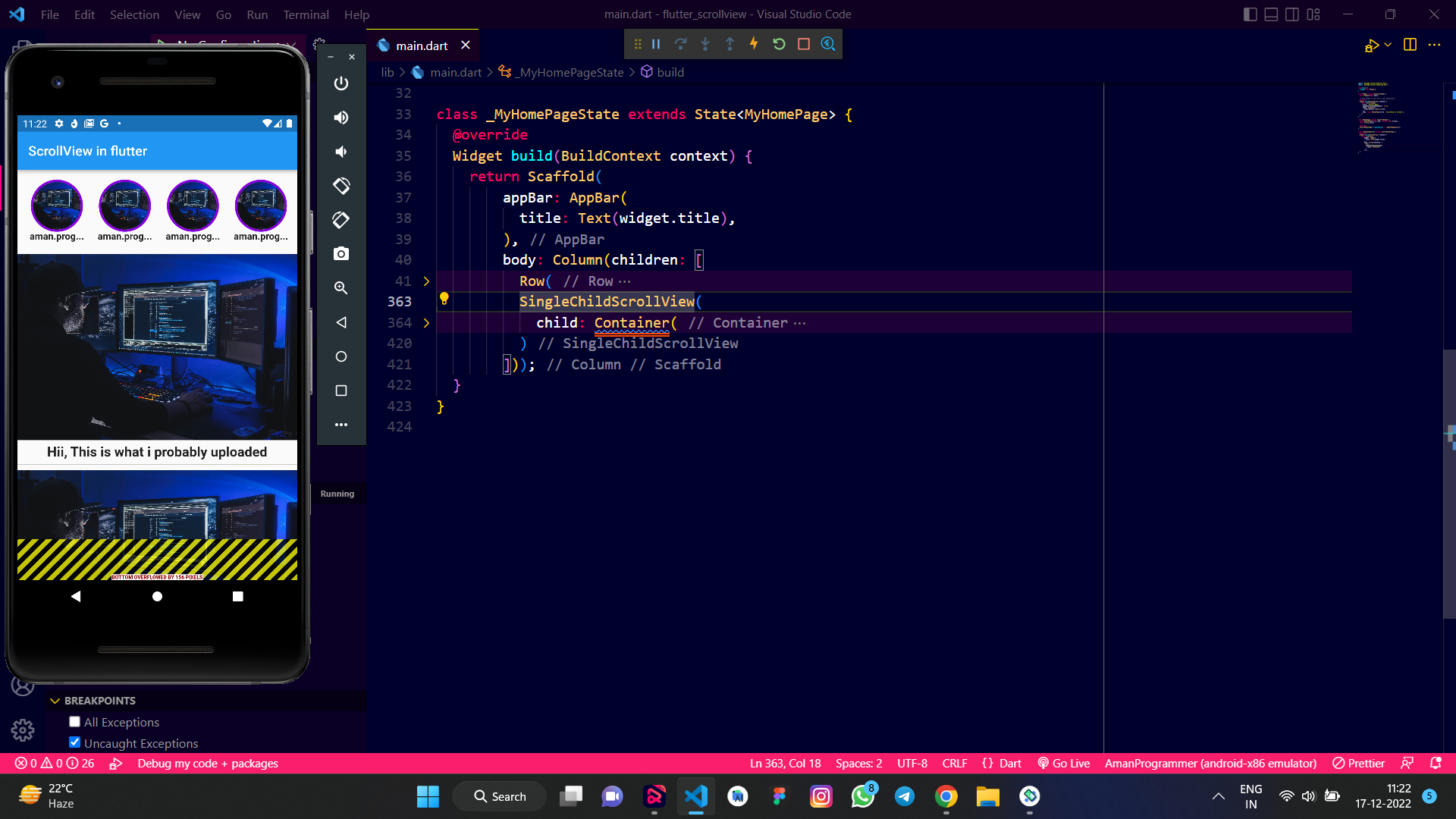Click the breakpoints panel icon in sidebar
This screenshot has width=1456, height=819.
[x=54, y=700]
